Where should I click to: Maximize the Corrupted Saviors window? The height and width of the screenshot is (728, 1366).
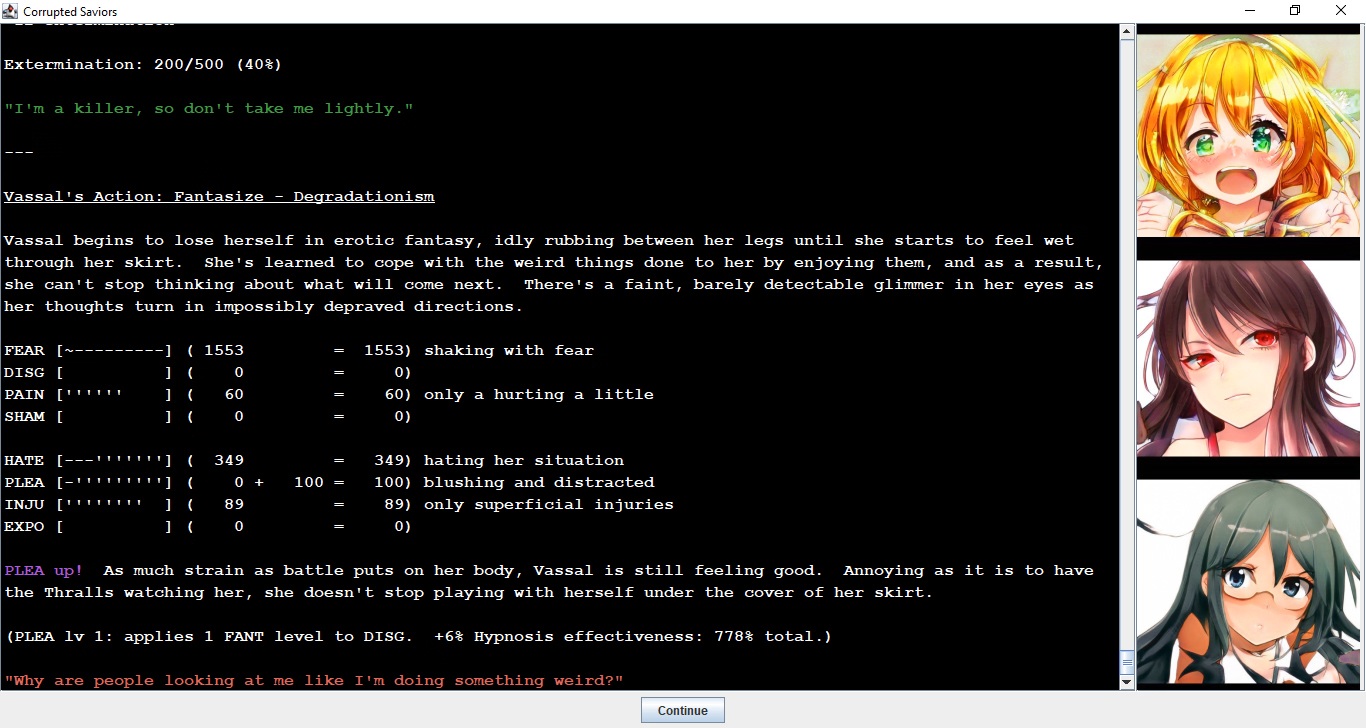click(x=1295, y=11)
